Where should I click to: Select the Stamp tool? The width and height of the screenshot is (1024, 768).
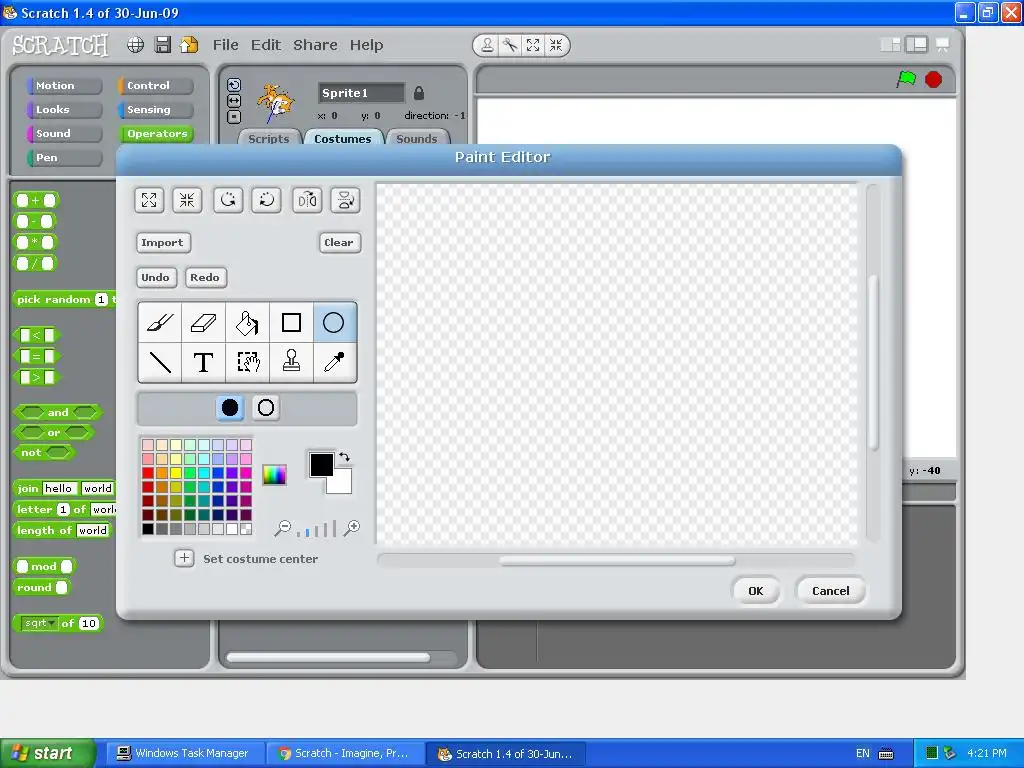tap(291, 362)
